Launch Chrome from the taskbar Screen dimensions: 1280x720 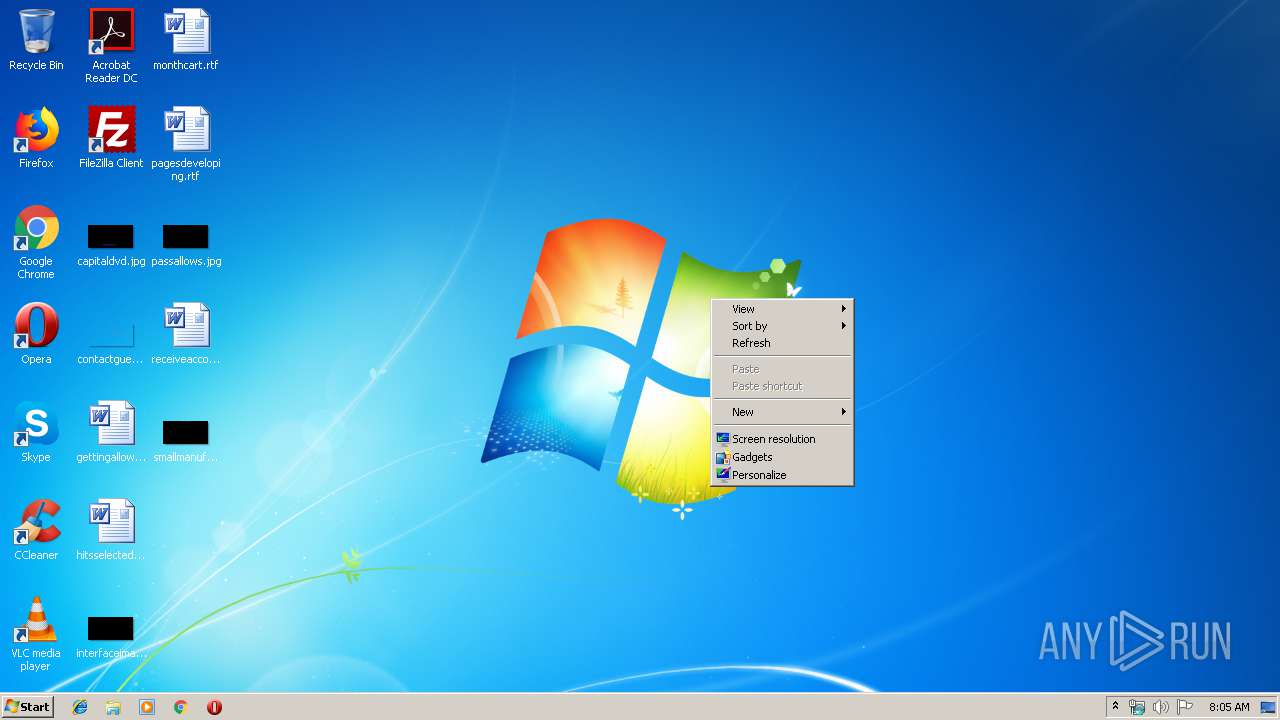tap(181, 707)
